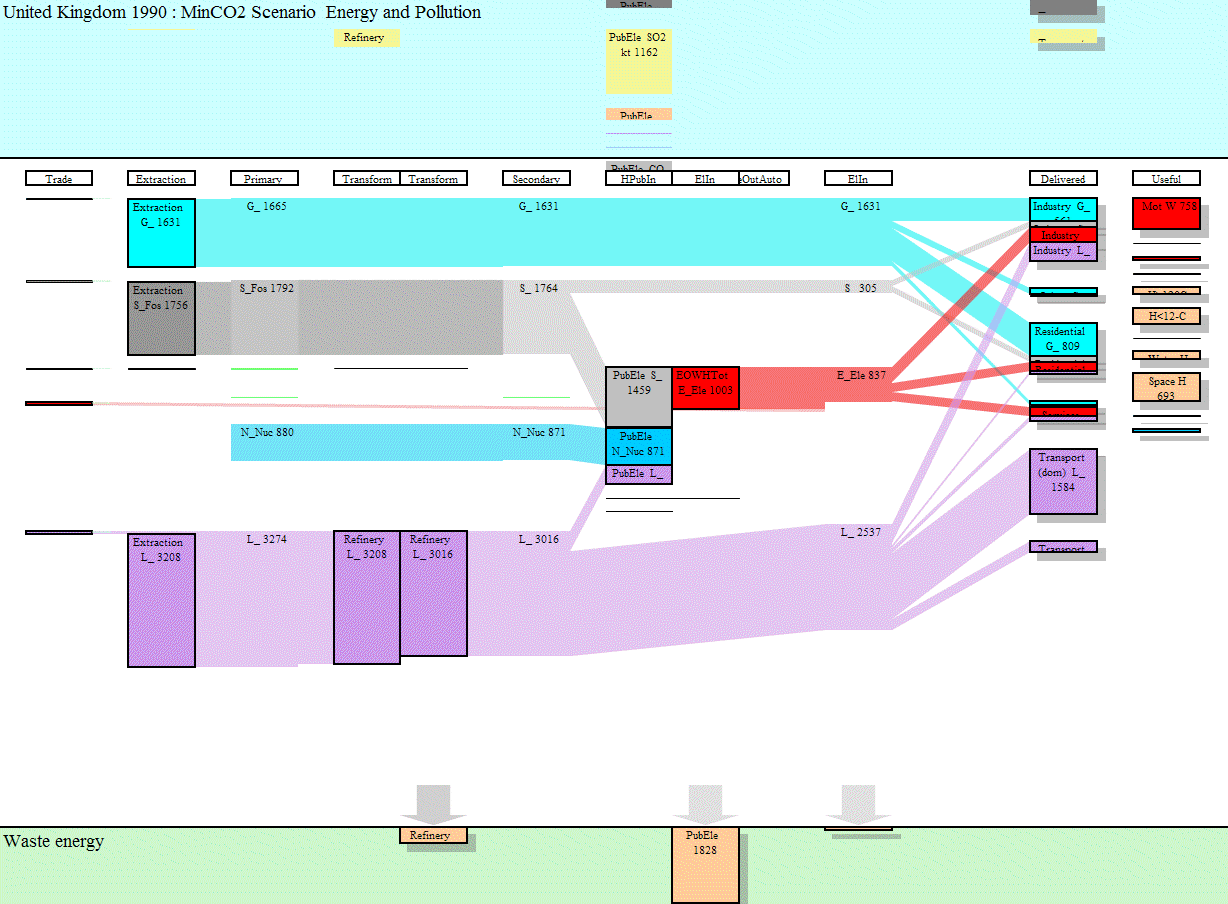Click the Trade column header
This screenshot has width=1228, height=904.
click(x=59, y=179)
